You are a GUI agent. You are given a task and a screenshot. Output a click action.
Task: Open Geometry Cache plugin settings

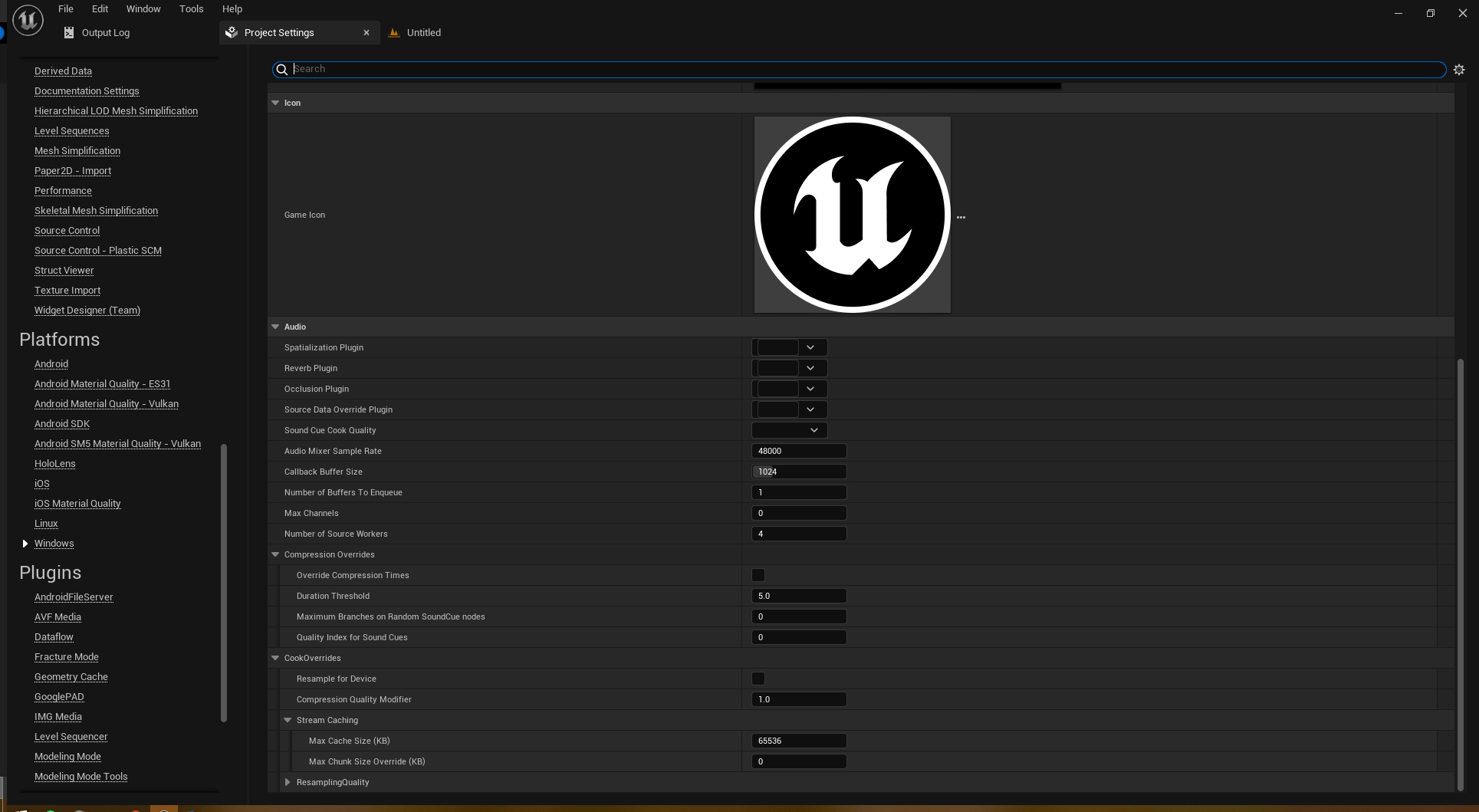tap(71, 676)
